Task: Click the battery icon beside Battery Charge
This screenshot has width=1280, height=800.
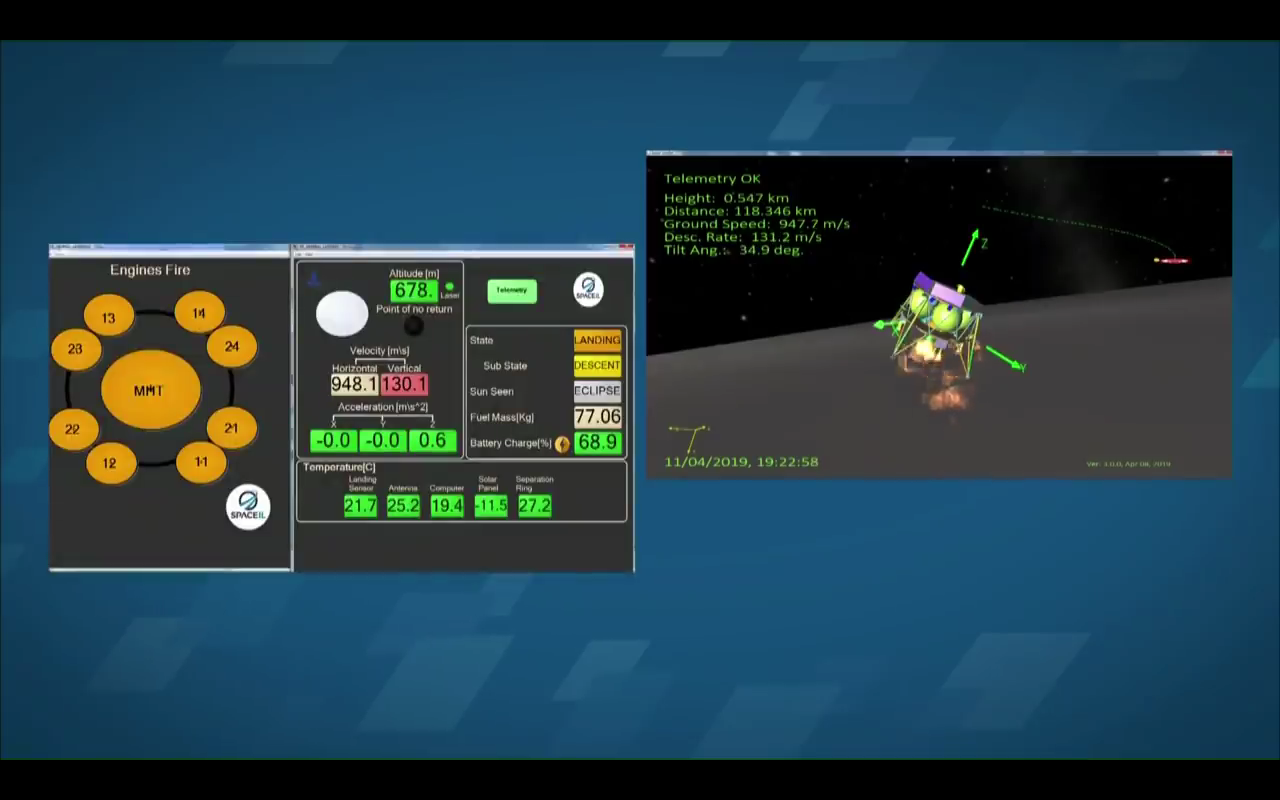Action: click(x=562, y=444)
